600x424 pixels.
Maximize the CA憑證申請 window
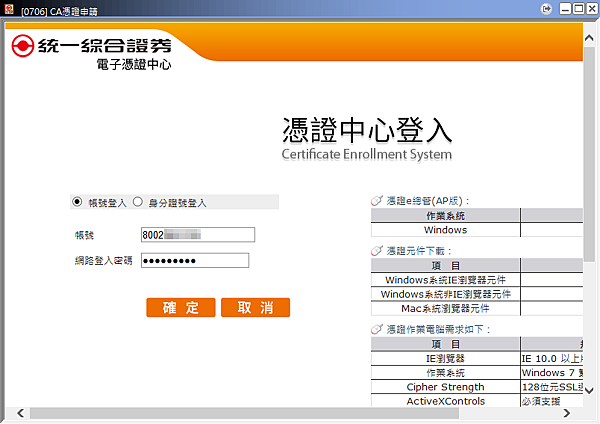tap(579, 8)
